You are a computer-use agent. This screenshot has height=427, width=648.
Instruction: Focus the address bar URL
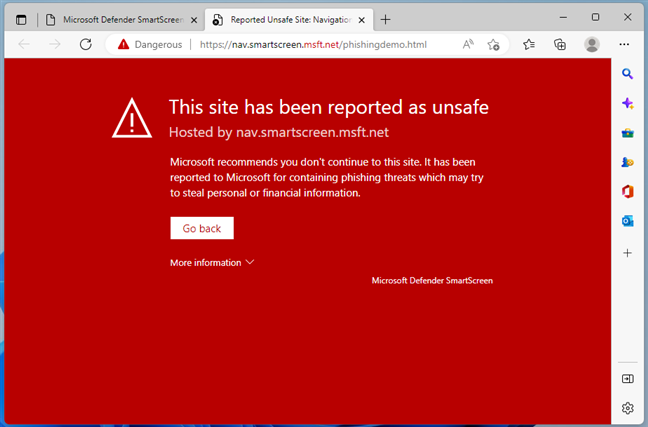313,45
